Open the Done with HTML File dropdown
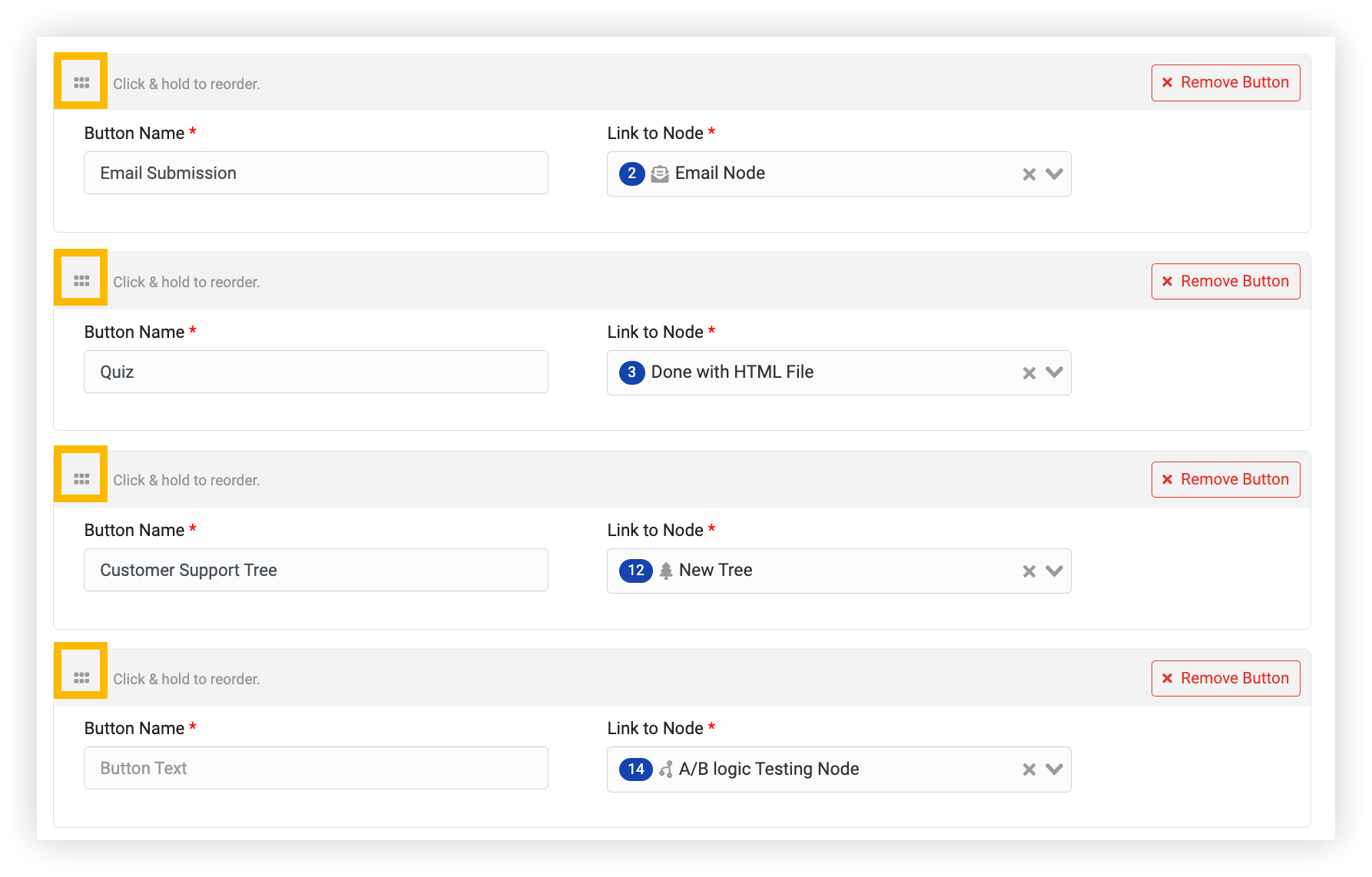This screenshot has height=877, width=1372. (x=1055, y=372)
